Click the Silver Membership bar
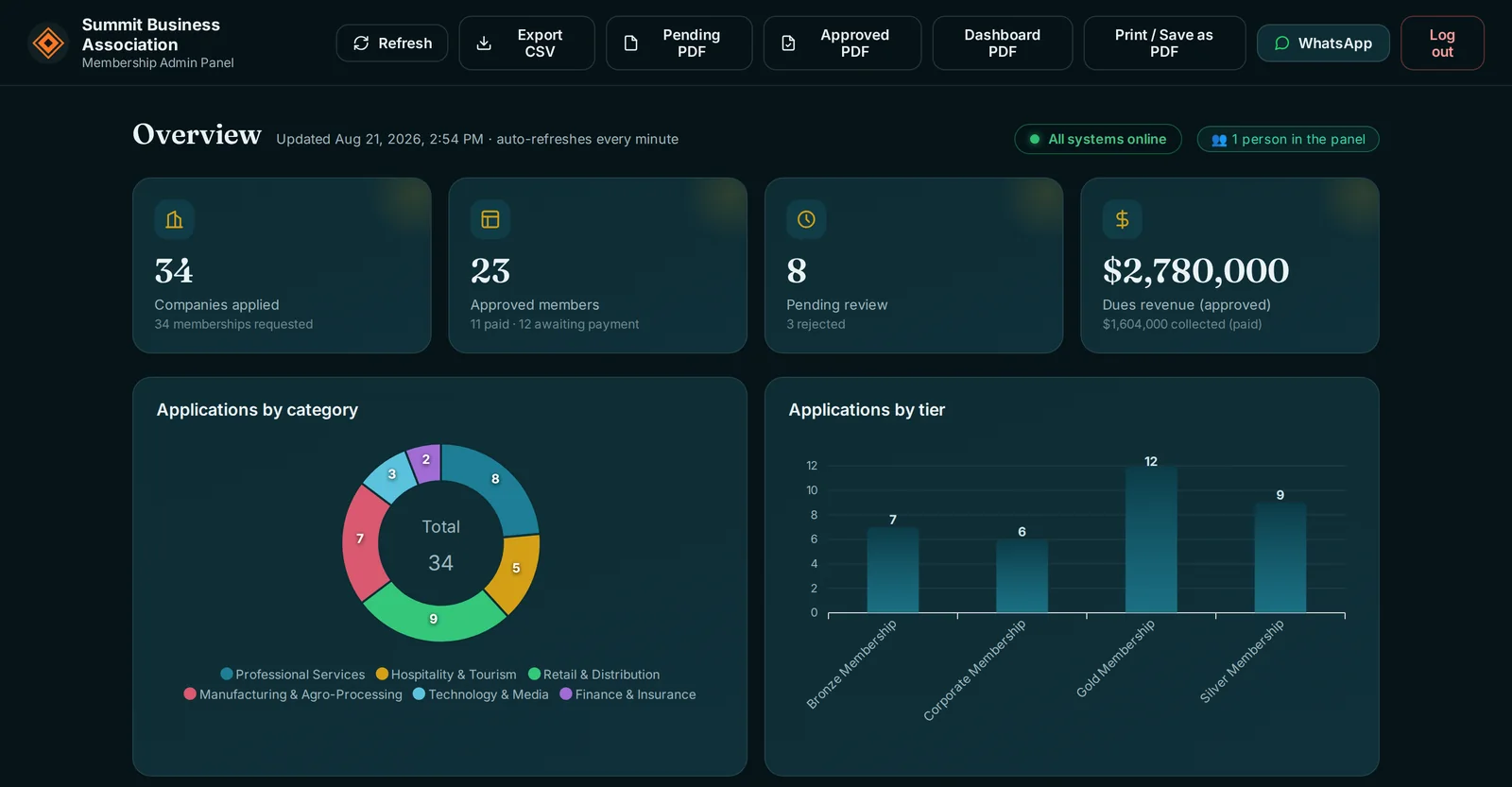The width and height of the screenshot is (1512, 787). coord(1280,558)
